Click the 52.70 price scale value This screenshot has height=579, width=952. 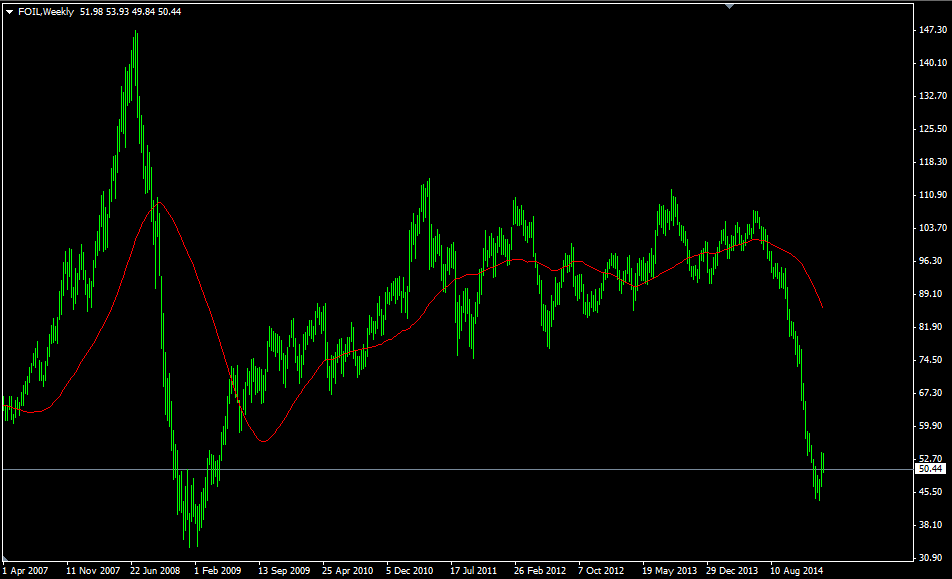point(933,459)
